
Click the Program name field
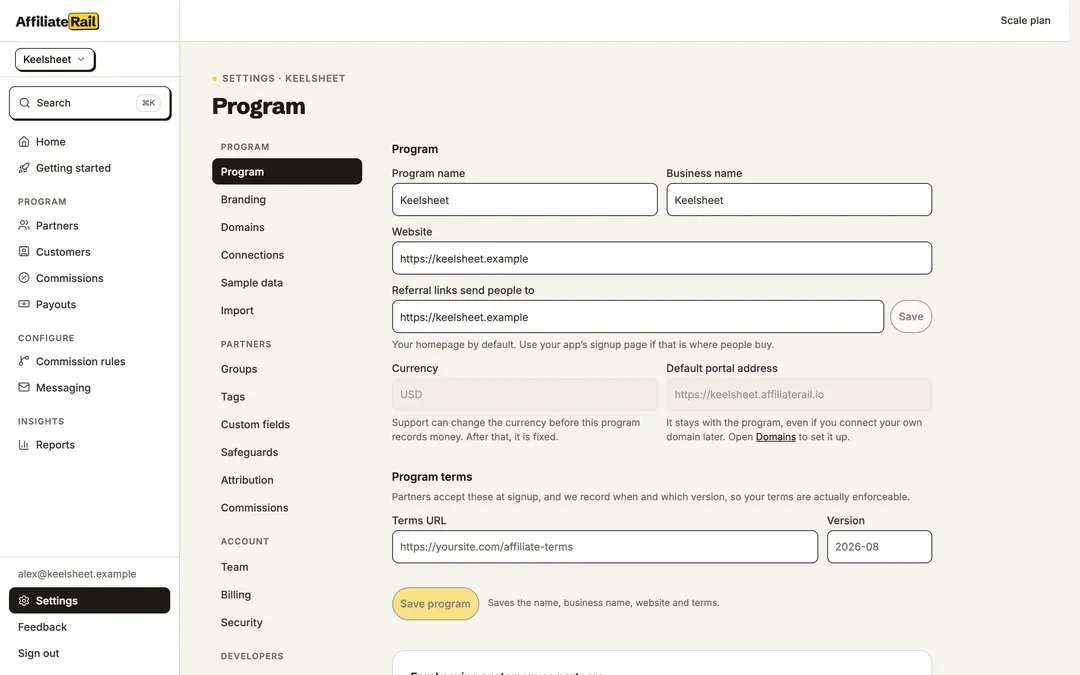tap(524, 200)
